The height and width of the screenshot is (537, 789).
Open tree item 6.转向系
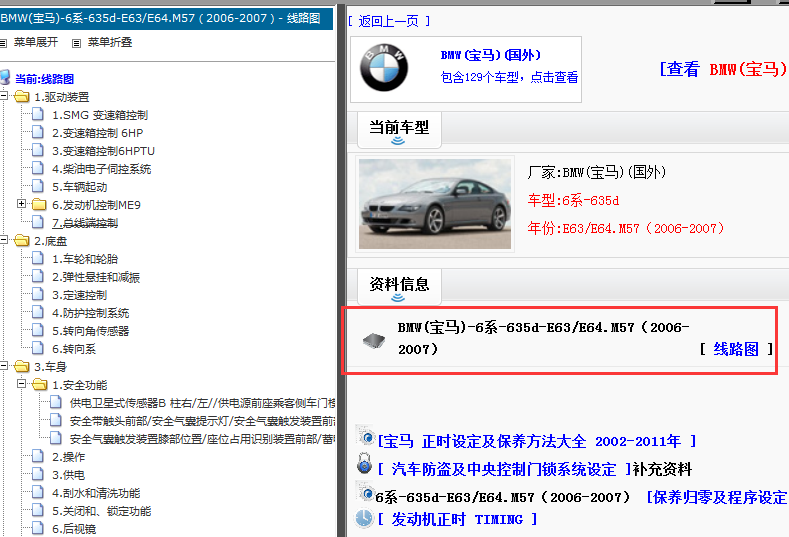pyautogui.click(x=74, y=349)
